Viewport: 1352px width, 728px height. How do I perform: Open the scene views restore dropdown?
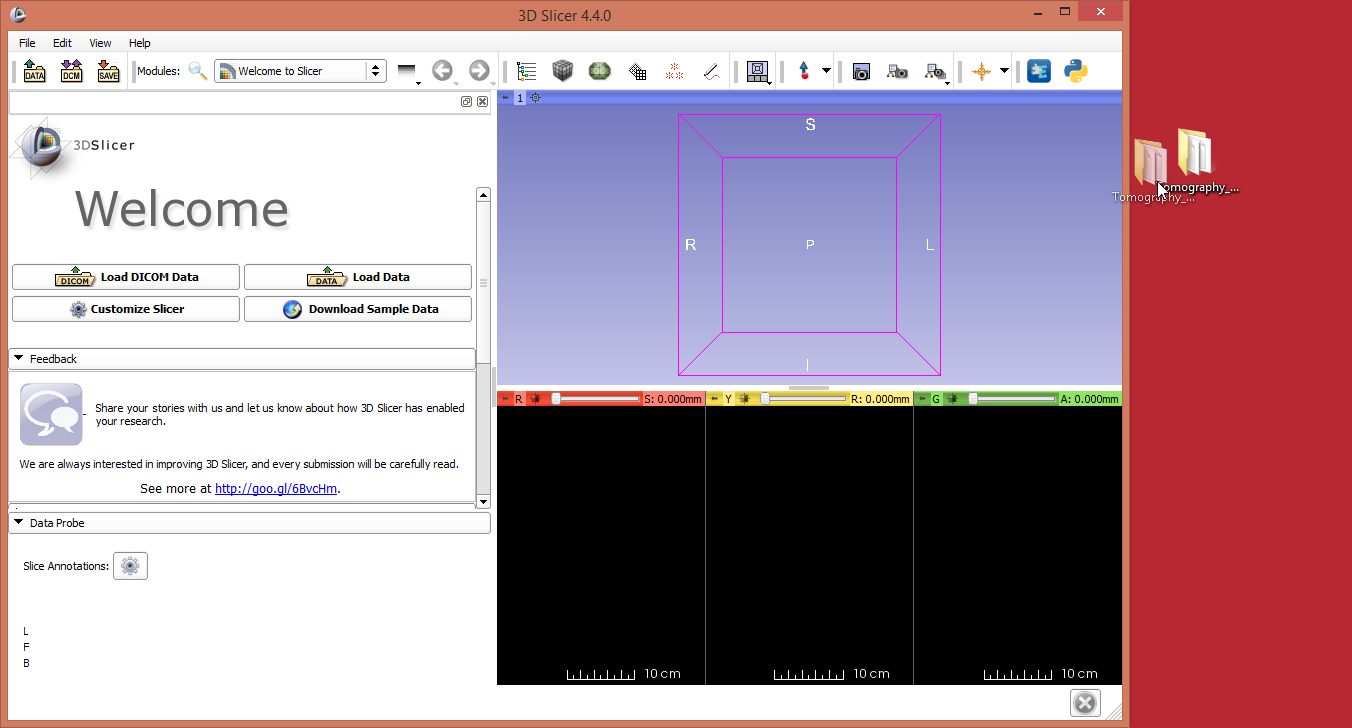click(x=937, y=71)
